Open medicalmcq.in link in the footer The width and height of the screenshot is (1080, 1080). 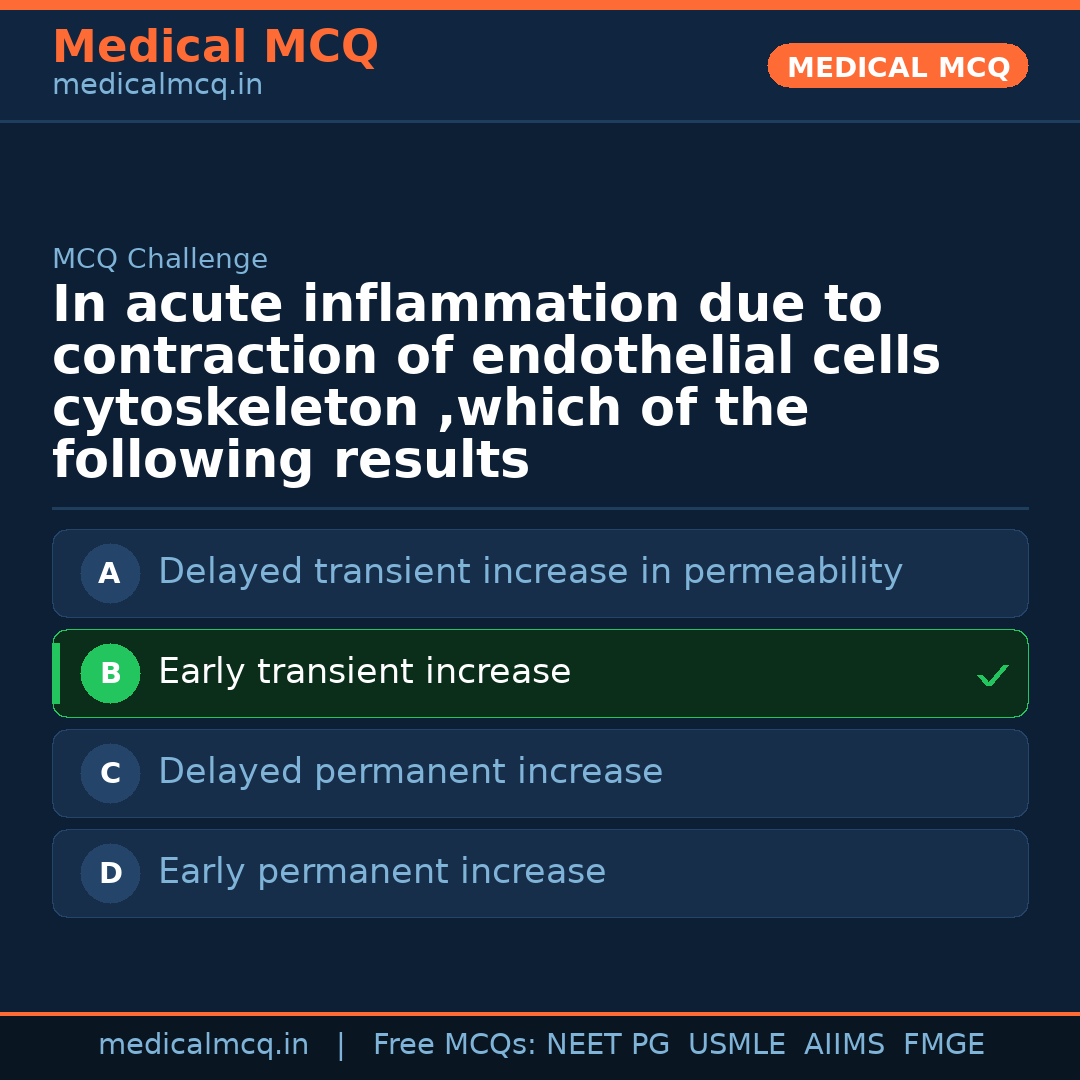[203, 1045]
